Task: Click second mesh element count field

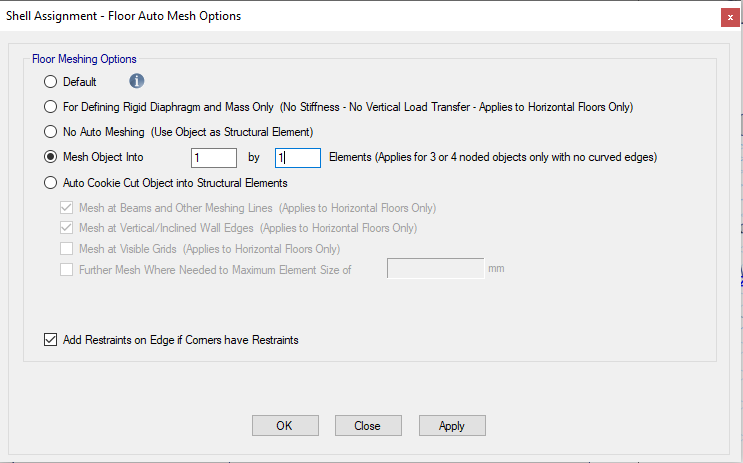Action: coord(297,157)
